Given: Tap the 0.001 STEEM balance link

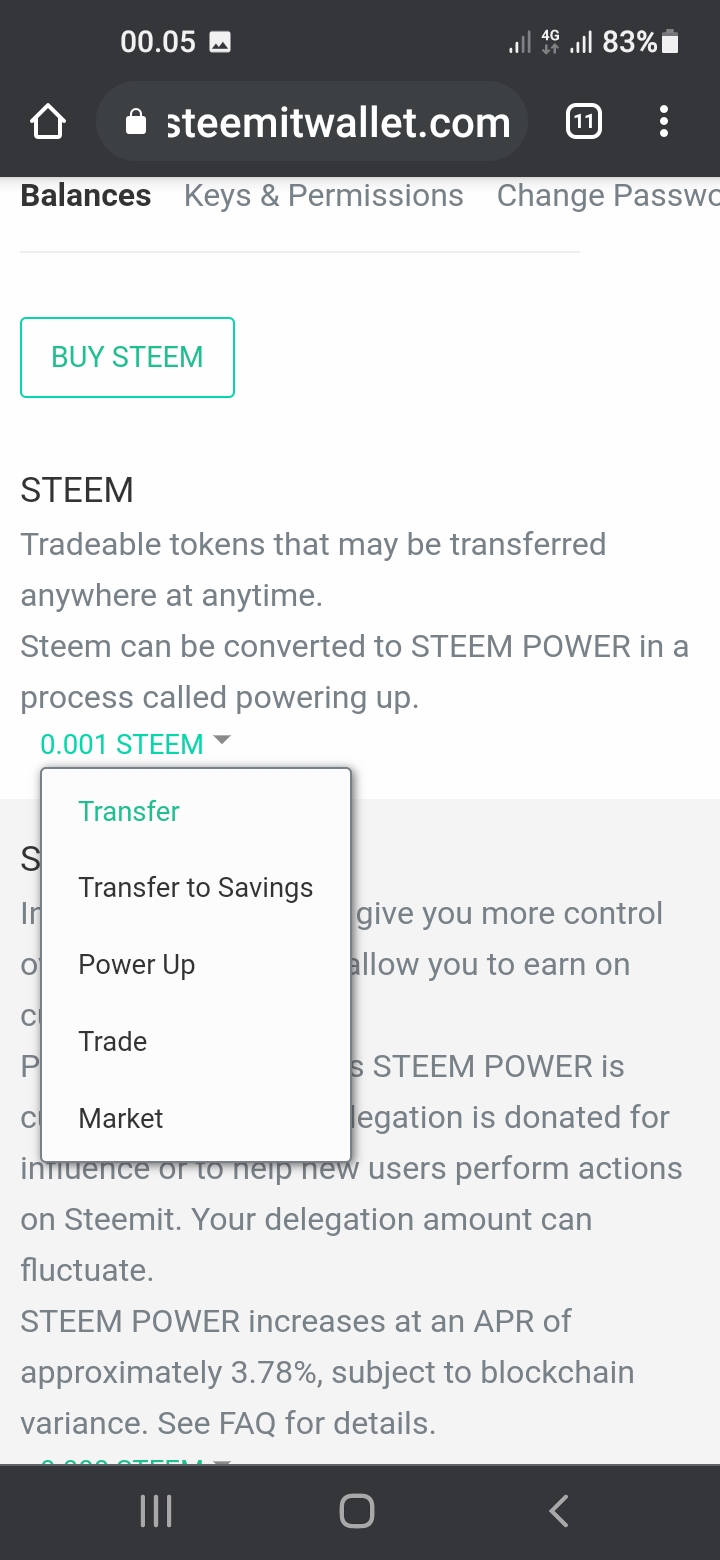Looking at the screenshot, I should 121,745.
